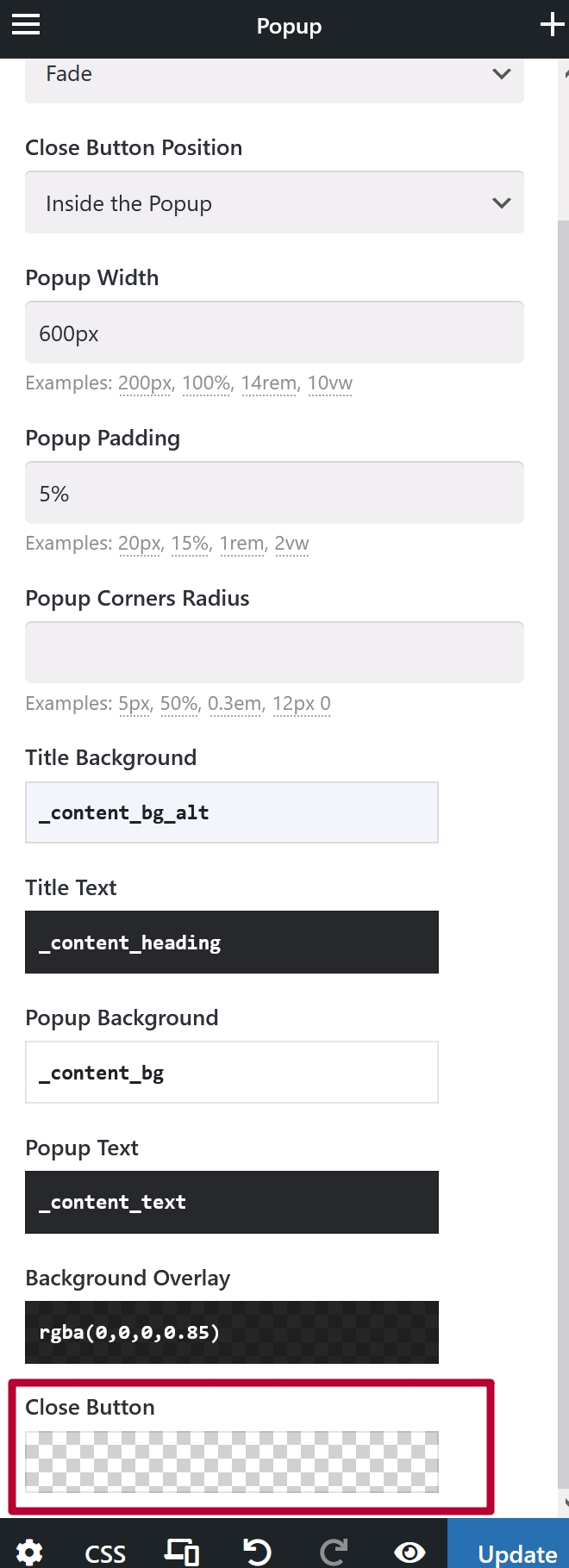
Task: Open page settings gear icon
Action: pyautogui.click(x=29, y=1552)
